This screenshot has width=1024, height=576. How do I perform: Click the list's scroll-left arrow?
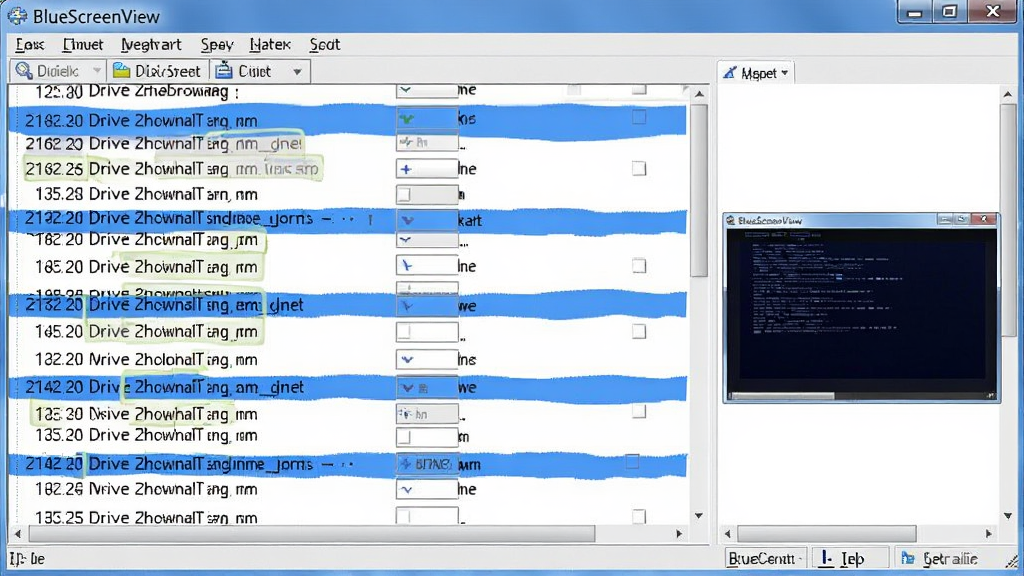click(x=18, y=534)
